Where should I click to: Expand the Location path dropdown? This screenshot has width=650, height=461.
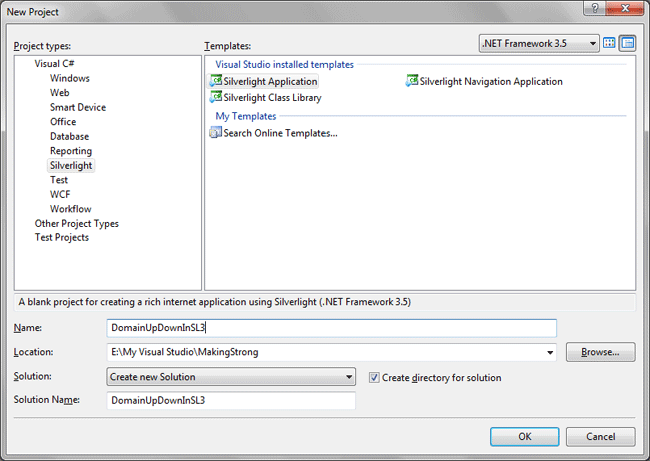tap(550, 352)
